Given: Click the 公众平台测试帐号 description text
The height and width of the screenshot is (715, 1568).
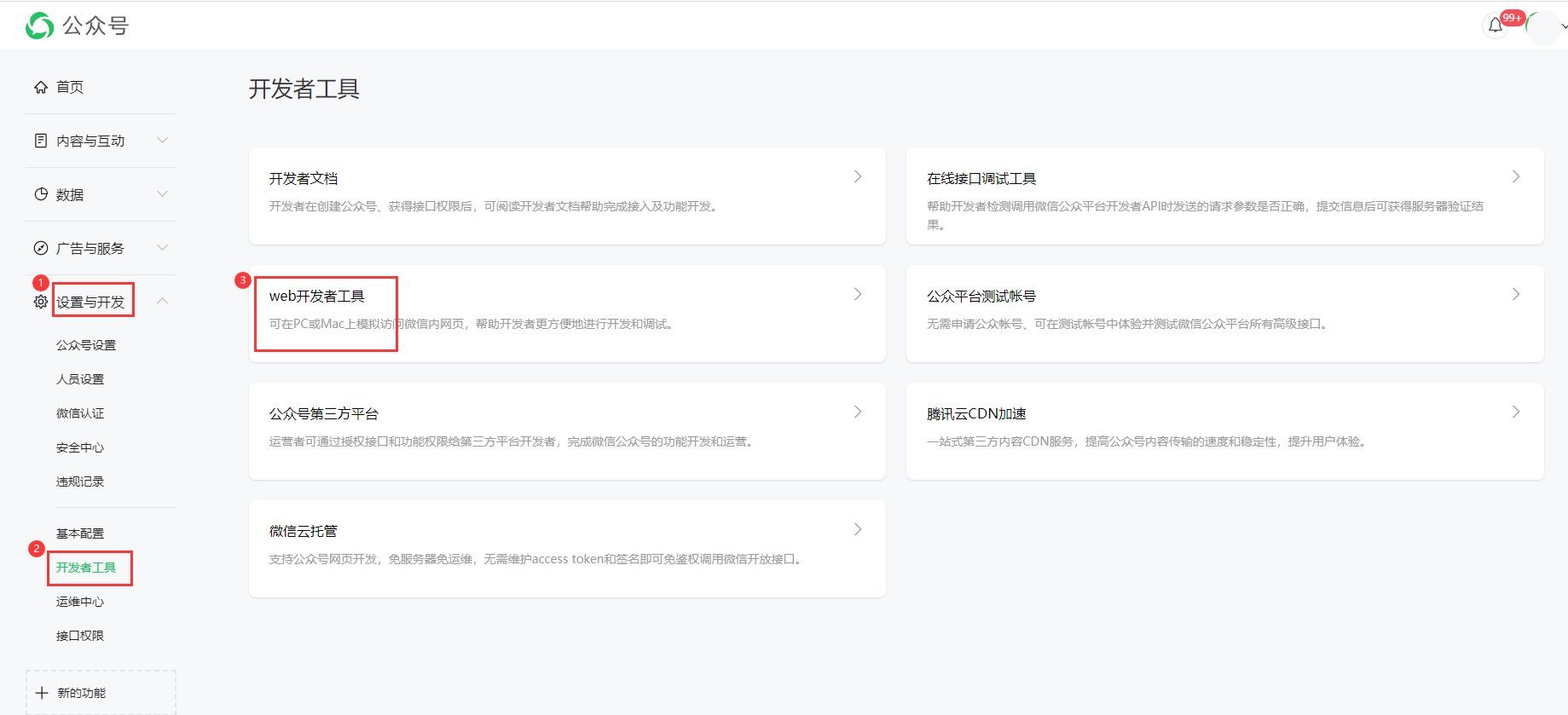Looking at the screenshot, I should [1129, 324].
